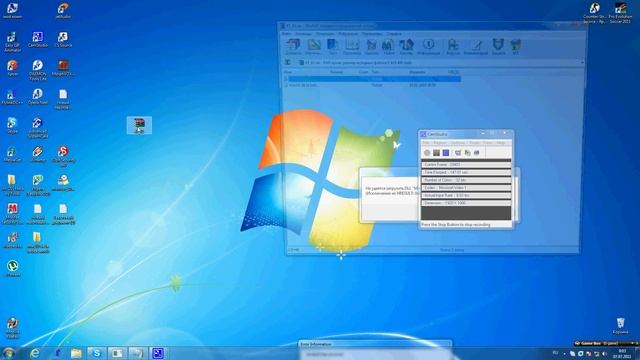Screen dimensions: 640x360
Task: Open the File menu in WinRAR
Action: [287, 34]
